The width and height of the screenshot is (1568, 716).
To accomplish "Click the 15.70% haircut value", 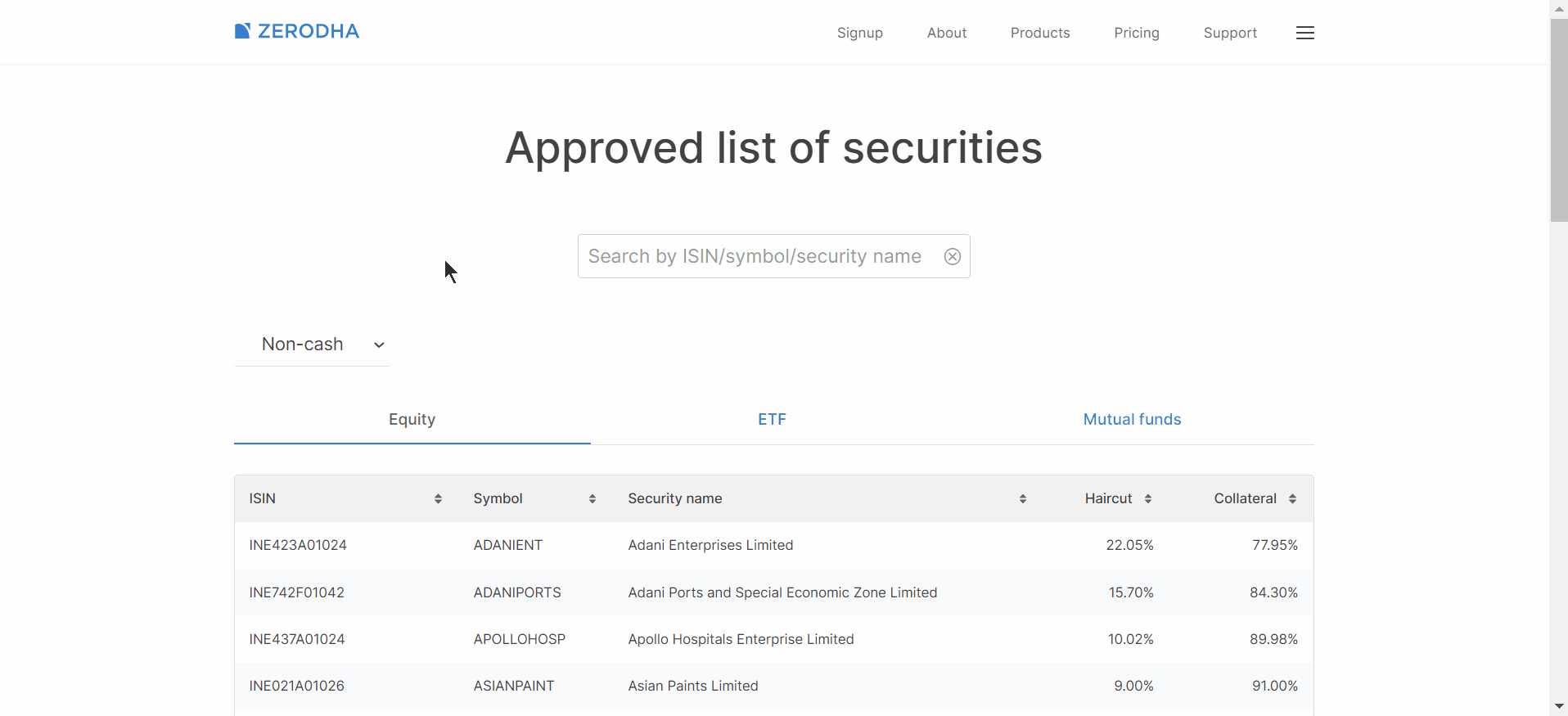I will [1131, 592].
